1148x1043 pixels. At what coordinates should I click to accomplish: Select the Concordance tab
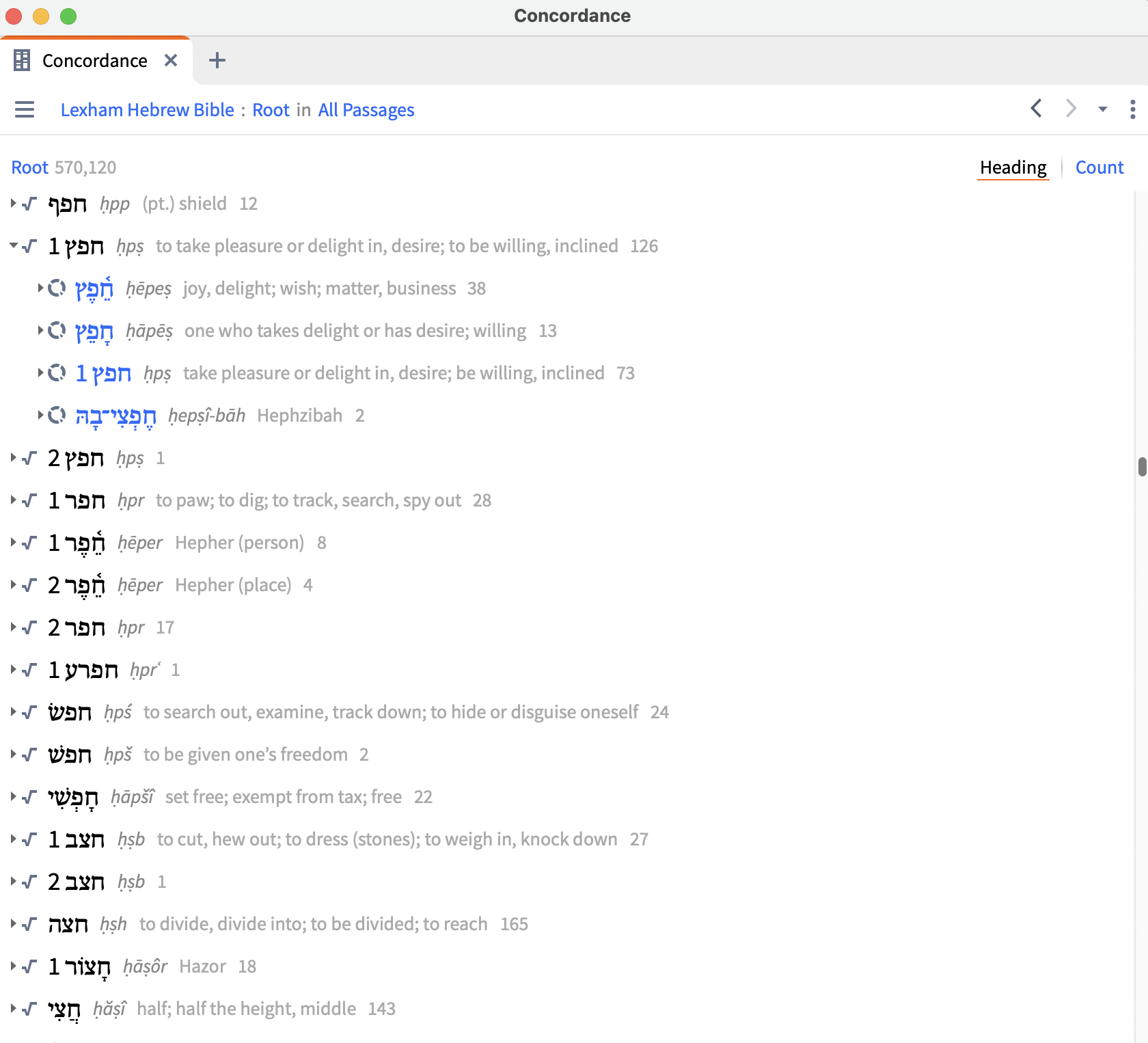tap(94, 61)
